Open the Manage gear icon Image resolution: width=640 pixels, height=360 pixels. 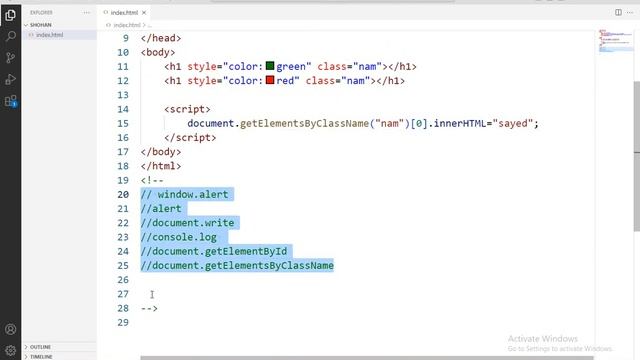click(11, 350)
